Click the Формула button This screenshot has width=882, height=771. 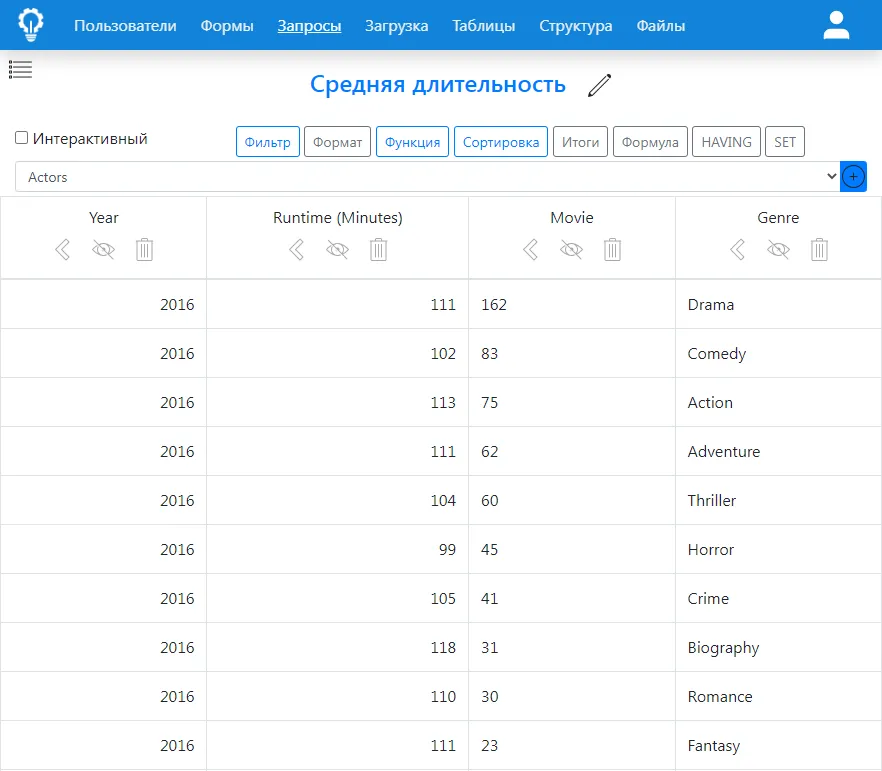pos(650,142)
